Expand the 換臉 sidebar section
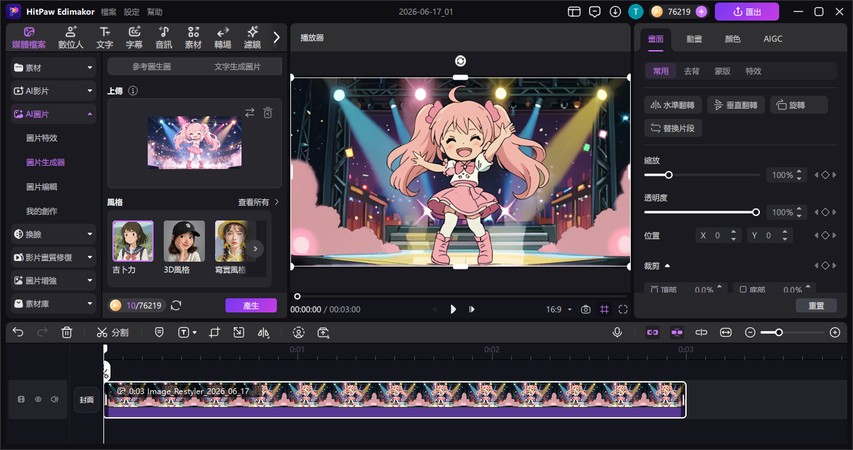Screen dimensions: 853x450 [53, 234]
